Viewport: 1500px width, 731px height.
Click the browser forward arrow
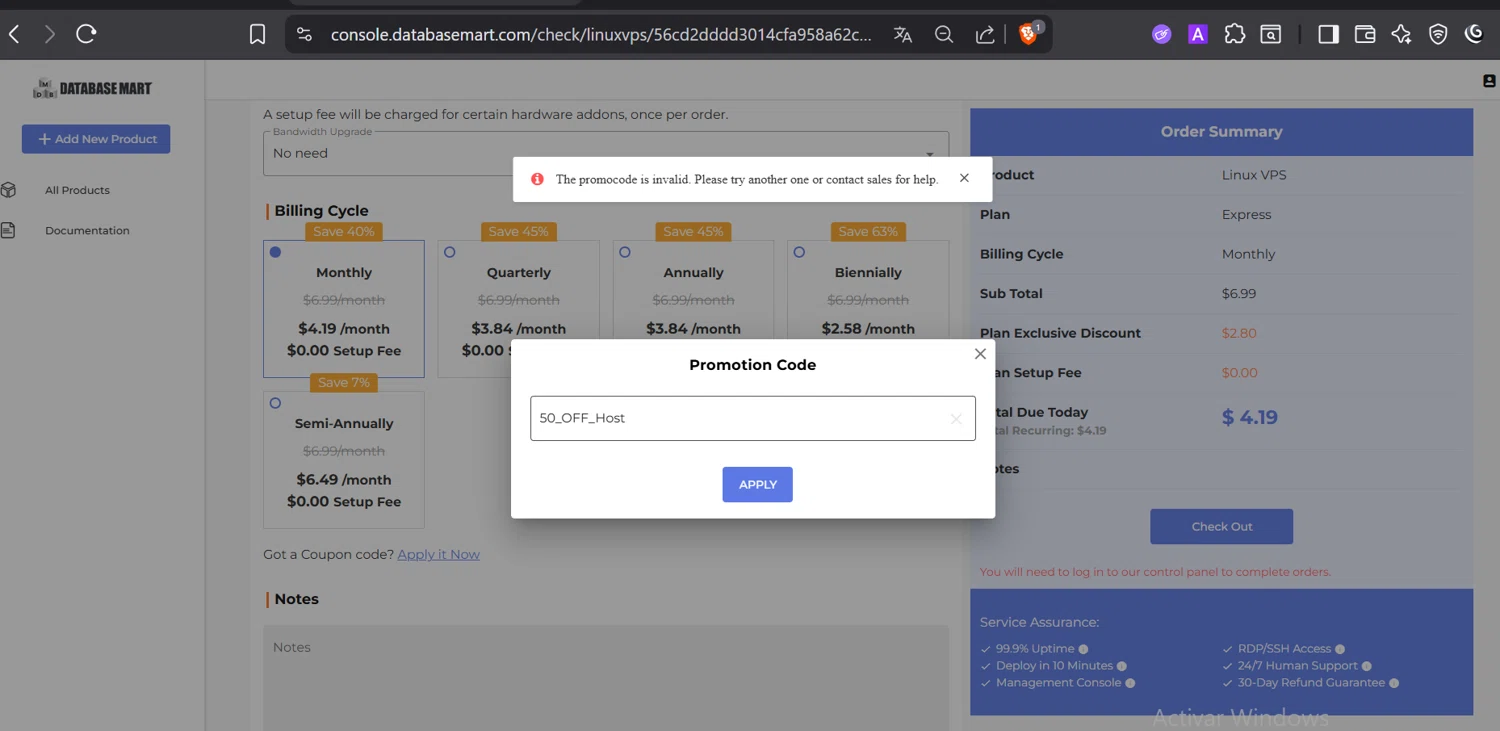point(49,34)
